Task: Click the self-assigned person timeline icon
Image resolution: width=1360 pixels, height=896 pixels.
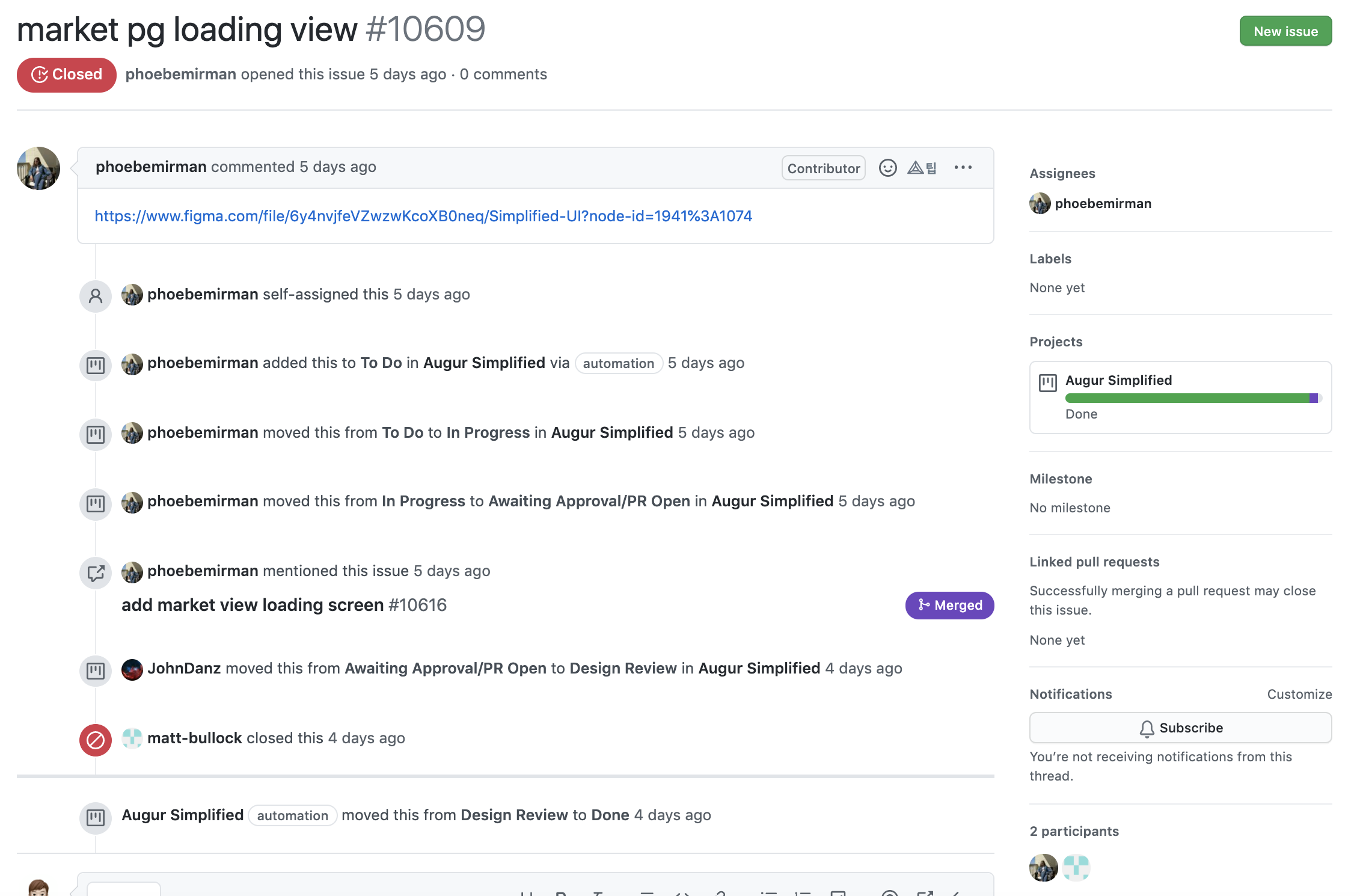Action: point(96,296)
